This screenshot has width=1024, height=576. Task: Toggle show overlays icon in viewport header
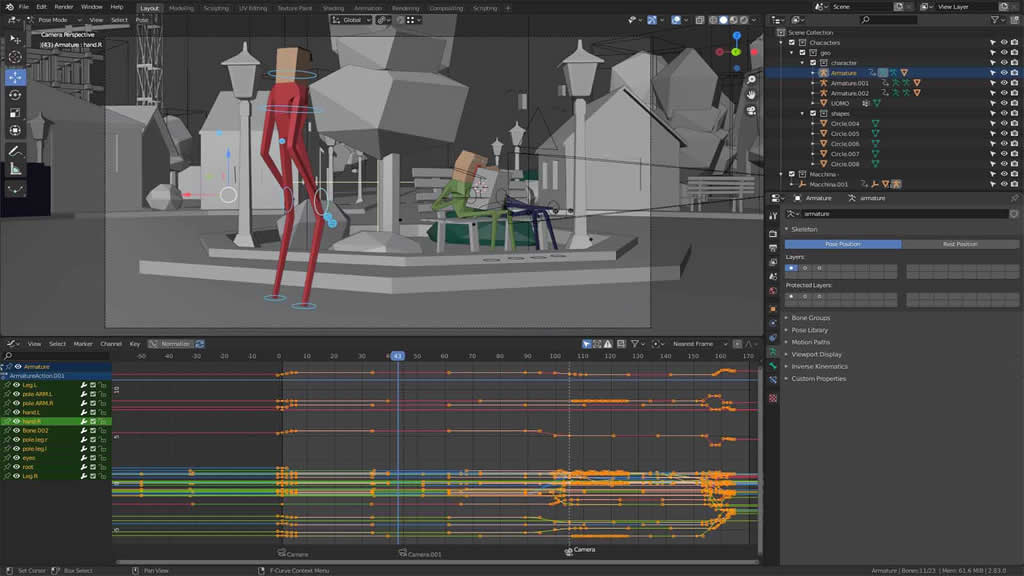(x=676, y=20)
